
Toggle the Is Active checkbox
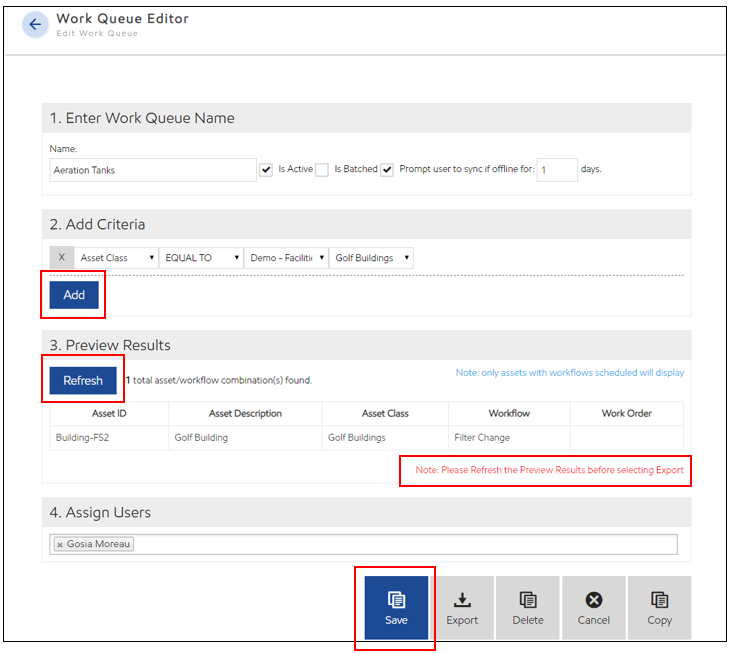point(266,170)
